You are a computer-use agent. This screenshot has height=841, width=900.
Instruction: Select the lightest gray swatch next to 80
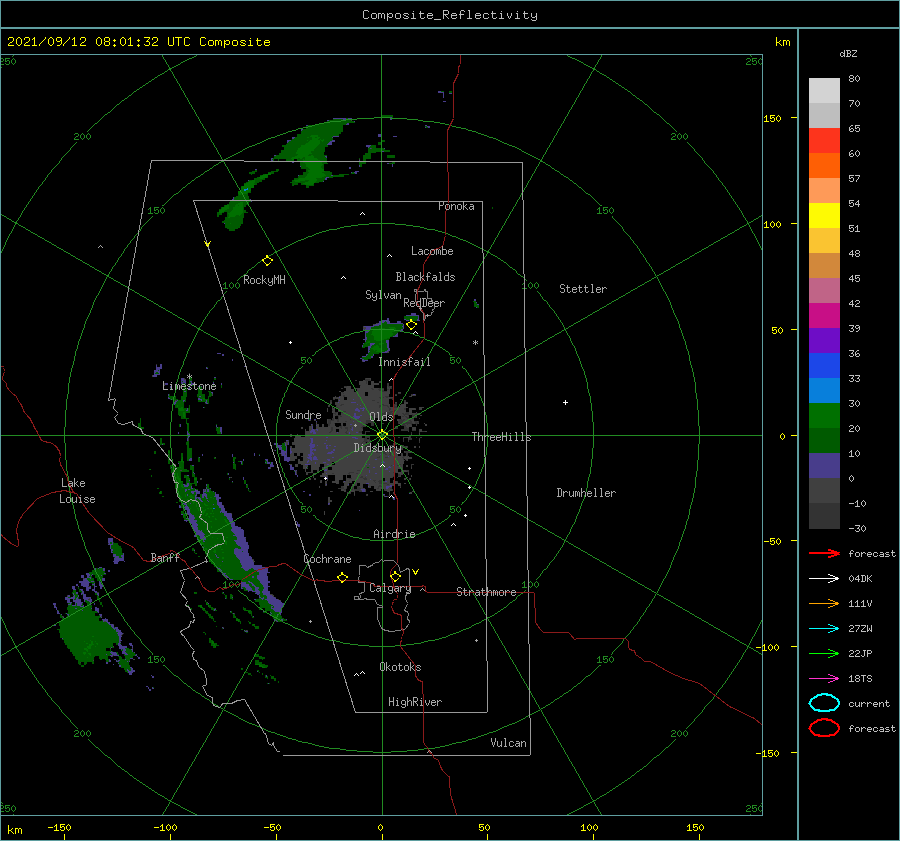pyautogui.click(x=824, y=90)
